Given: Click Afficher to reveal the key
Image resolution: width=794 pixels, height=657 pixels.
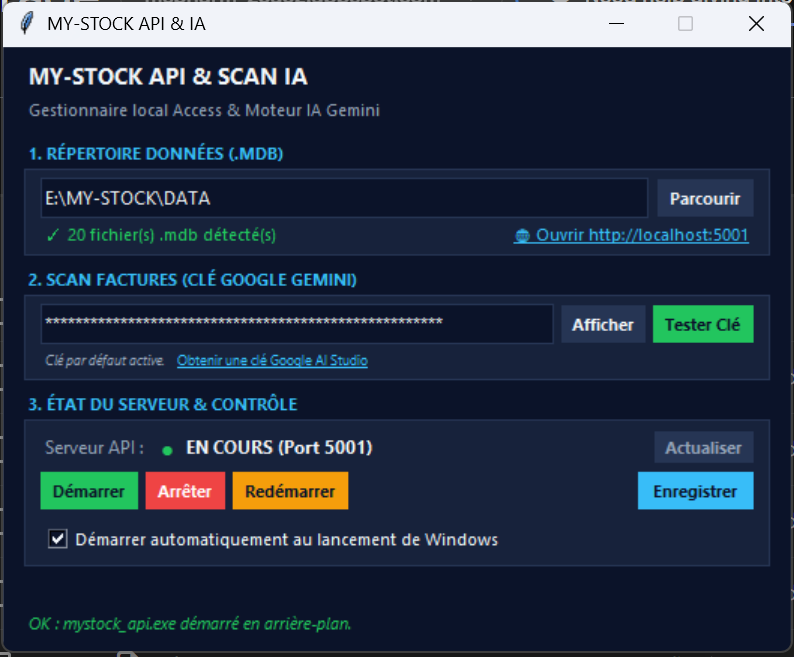Looking at the screenshot, I should point(603,324).
